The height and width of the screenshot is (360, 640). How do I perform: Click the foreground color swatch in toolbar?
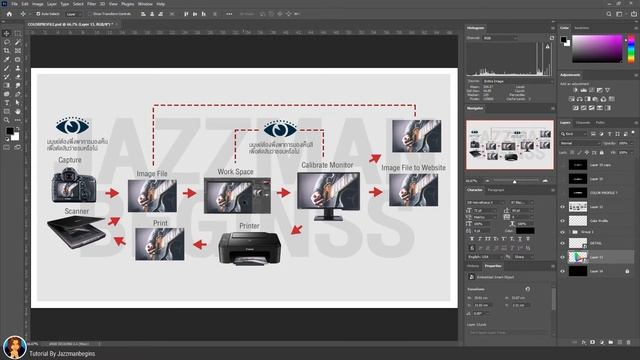pyautogui.click(x=9, y=131)
